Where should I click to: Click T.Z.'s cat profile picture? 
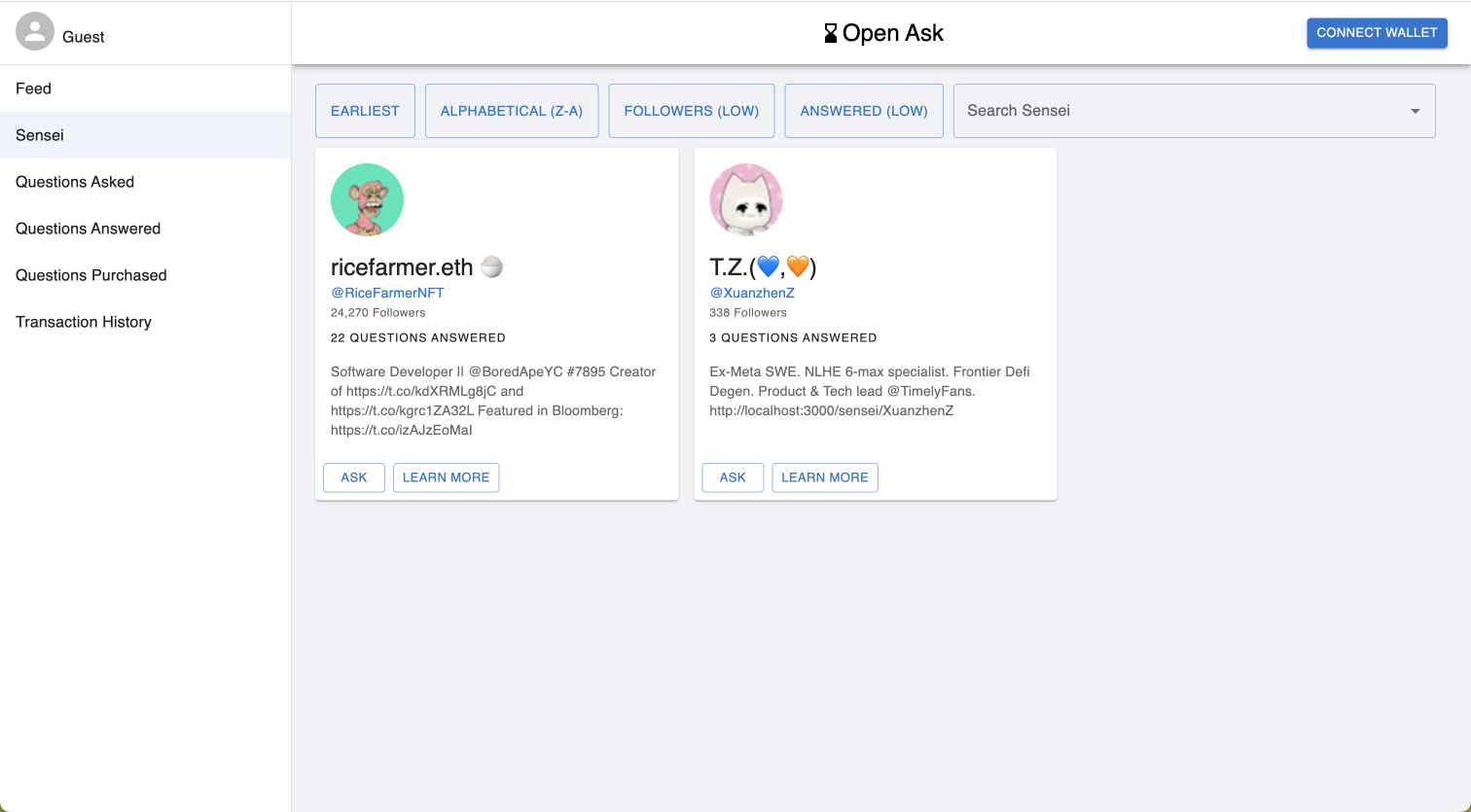coord(745,199)
